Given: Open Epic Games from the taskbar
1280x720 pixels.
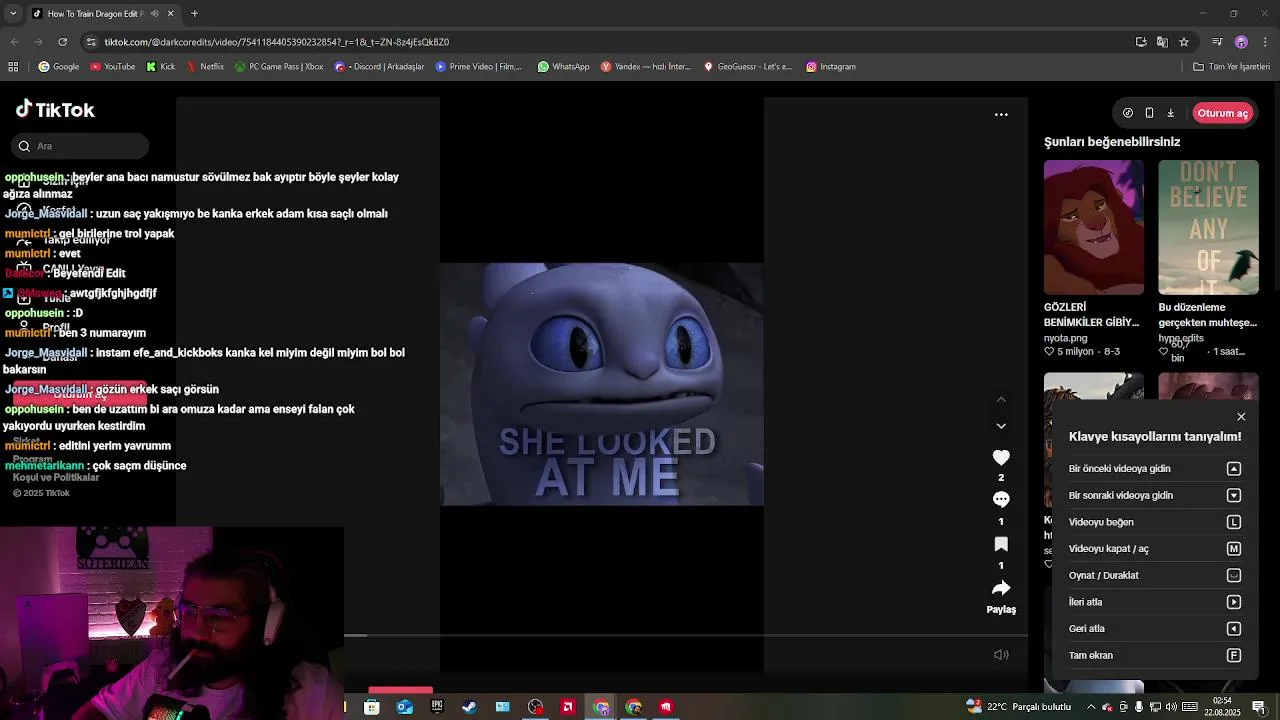Looking at the screenshot, I should 437,707.
